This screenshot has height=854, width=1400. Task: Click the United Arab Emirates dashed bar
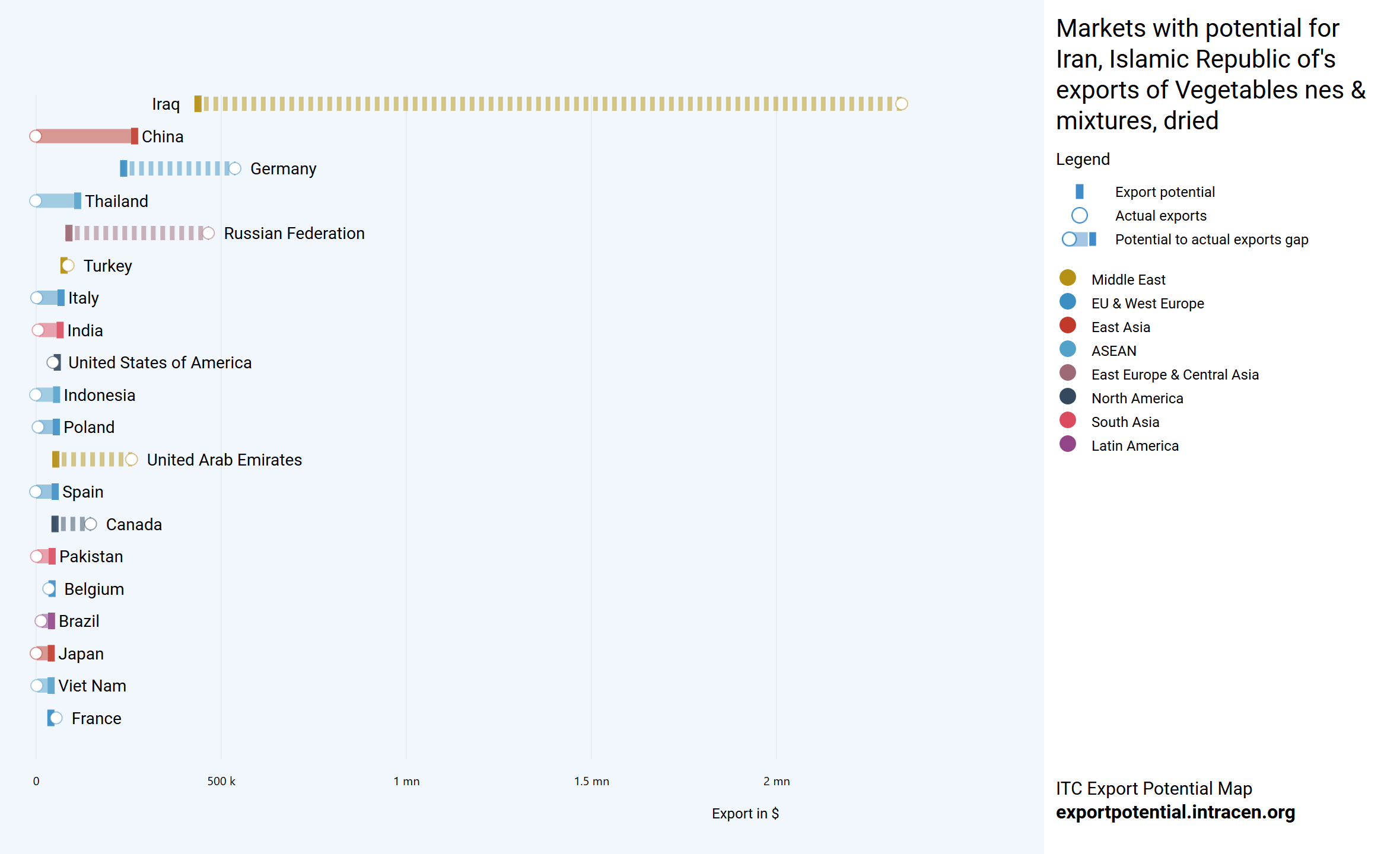[x=92, y=460]
